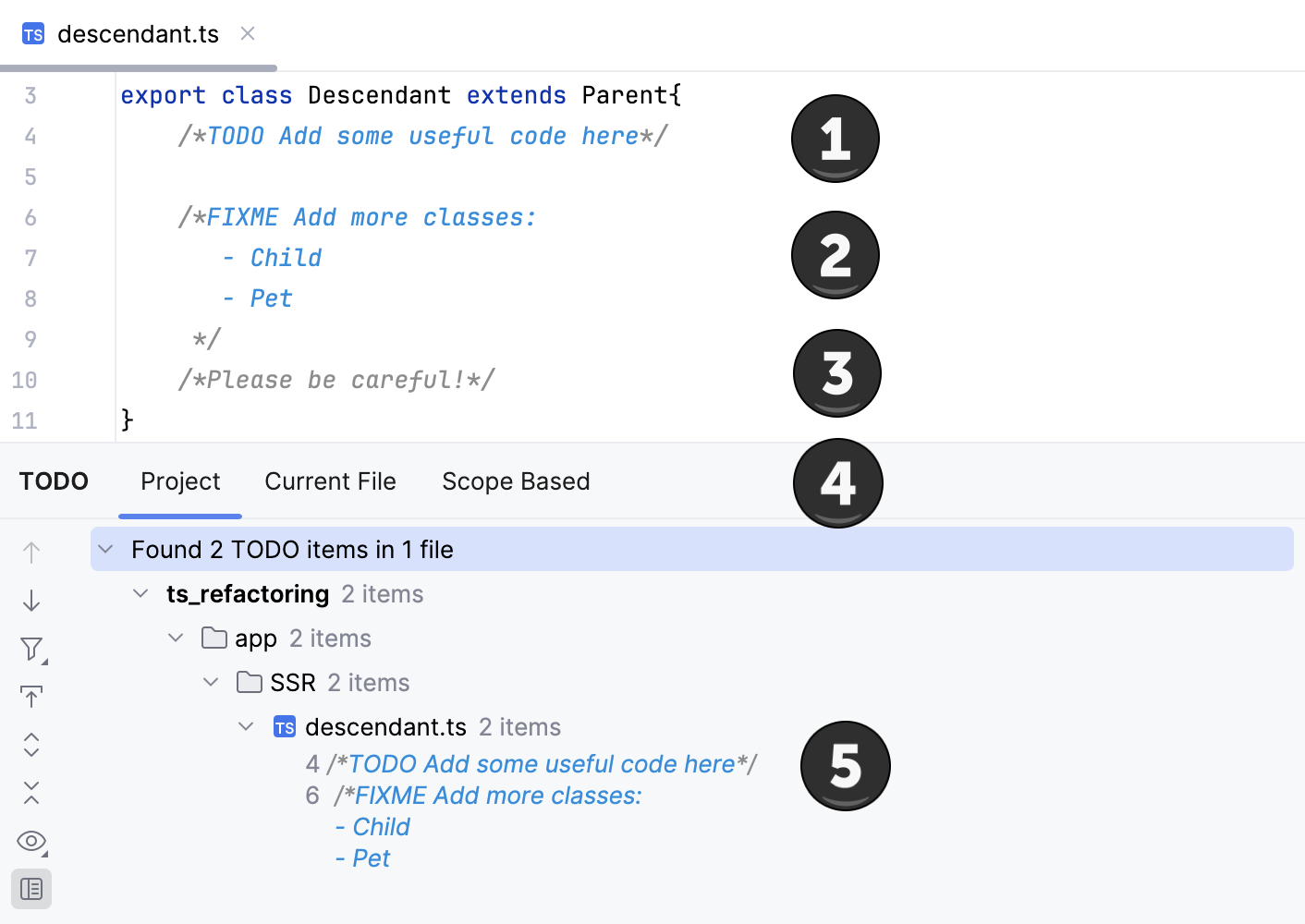This screenshot has height=924, width=1305.
Task: Switch to the Current File tab
Action: [330, 481]
